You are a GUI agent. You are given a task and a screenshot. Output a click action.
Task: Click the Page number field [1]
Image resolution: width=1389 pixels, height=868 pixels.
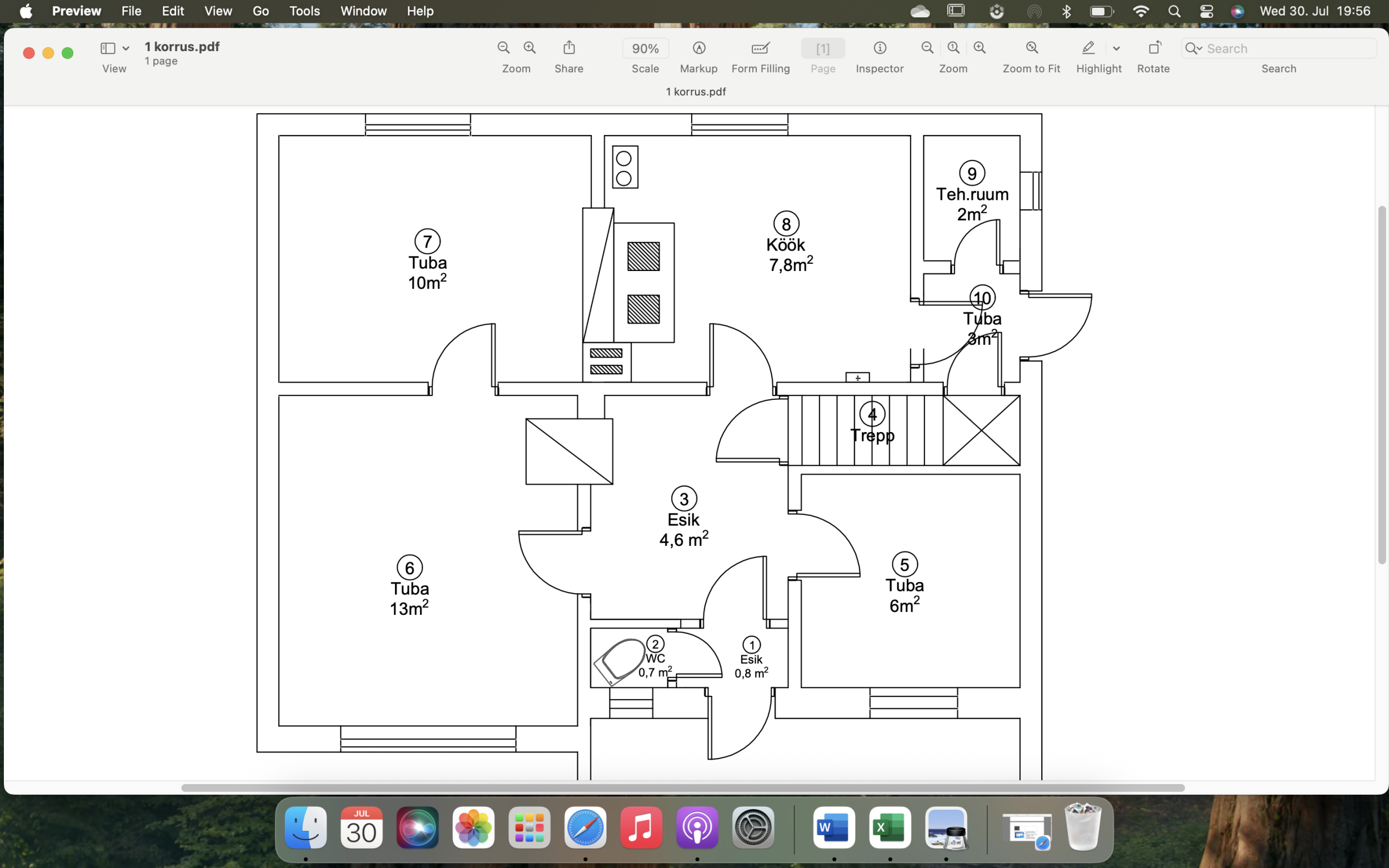[x=822, y=49]
